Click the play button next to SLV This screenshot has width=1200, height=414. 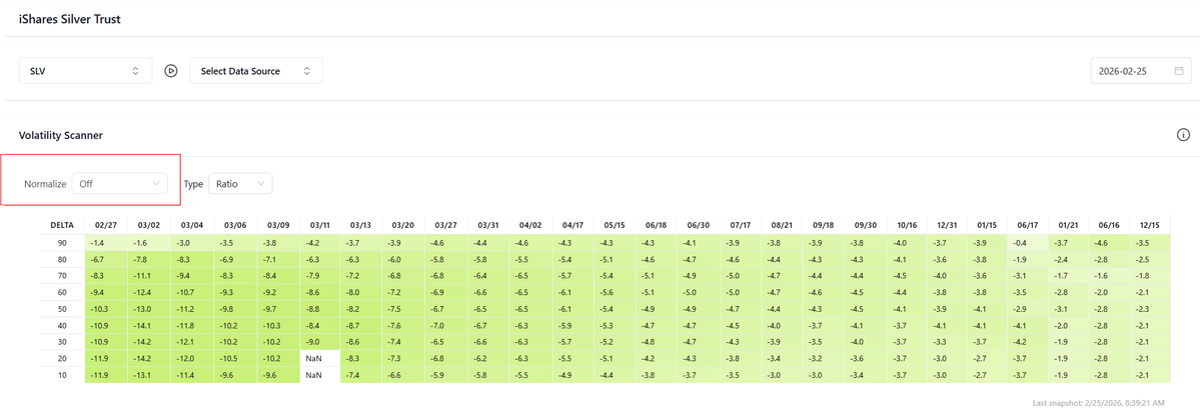tap(171, 71)
